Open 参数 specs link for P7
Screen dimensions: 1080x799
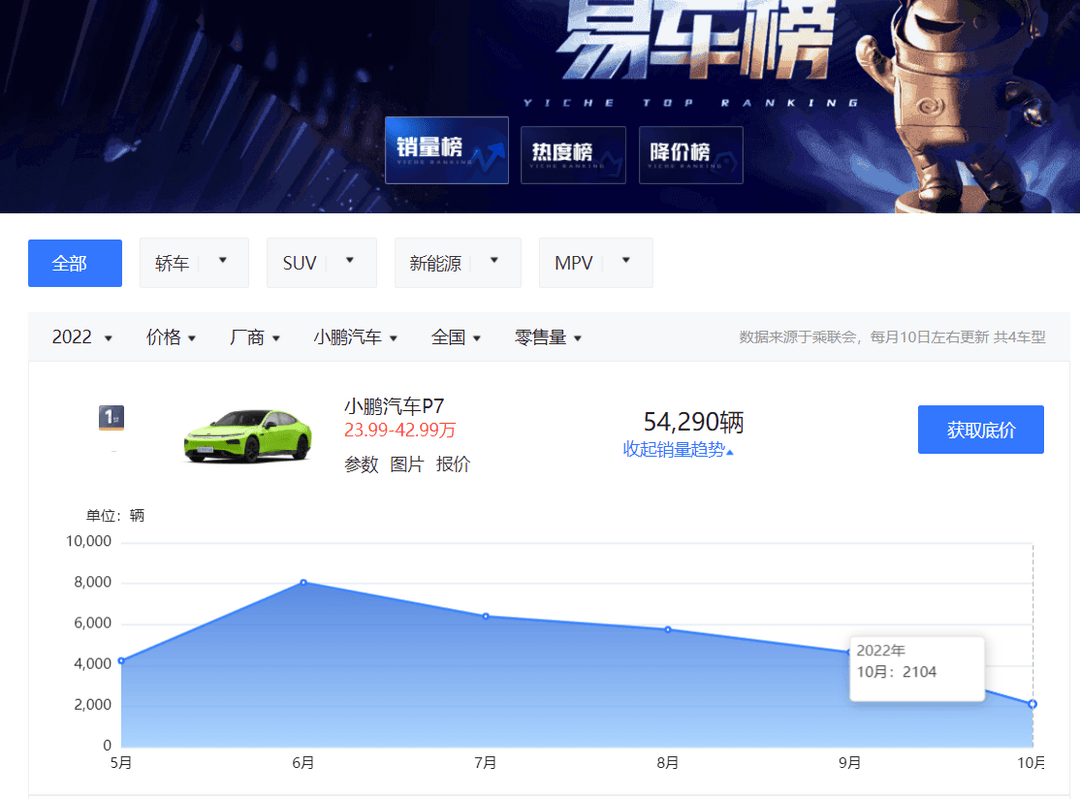(361, 464)
